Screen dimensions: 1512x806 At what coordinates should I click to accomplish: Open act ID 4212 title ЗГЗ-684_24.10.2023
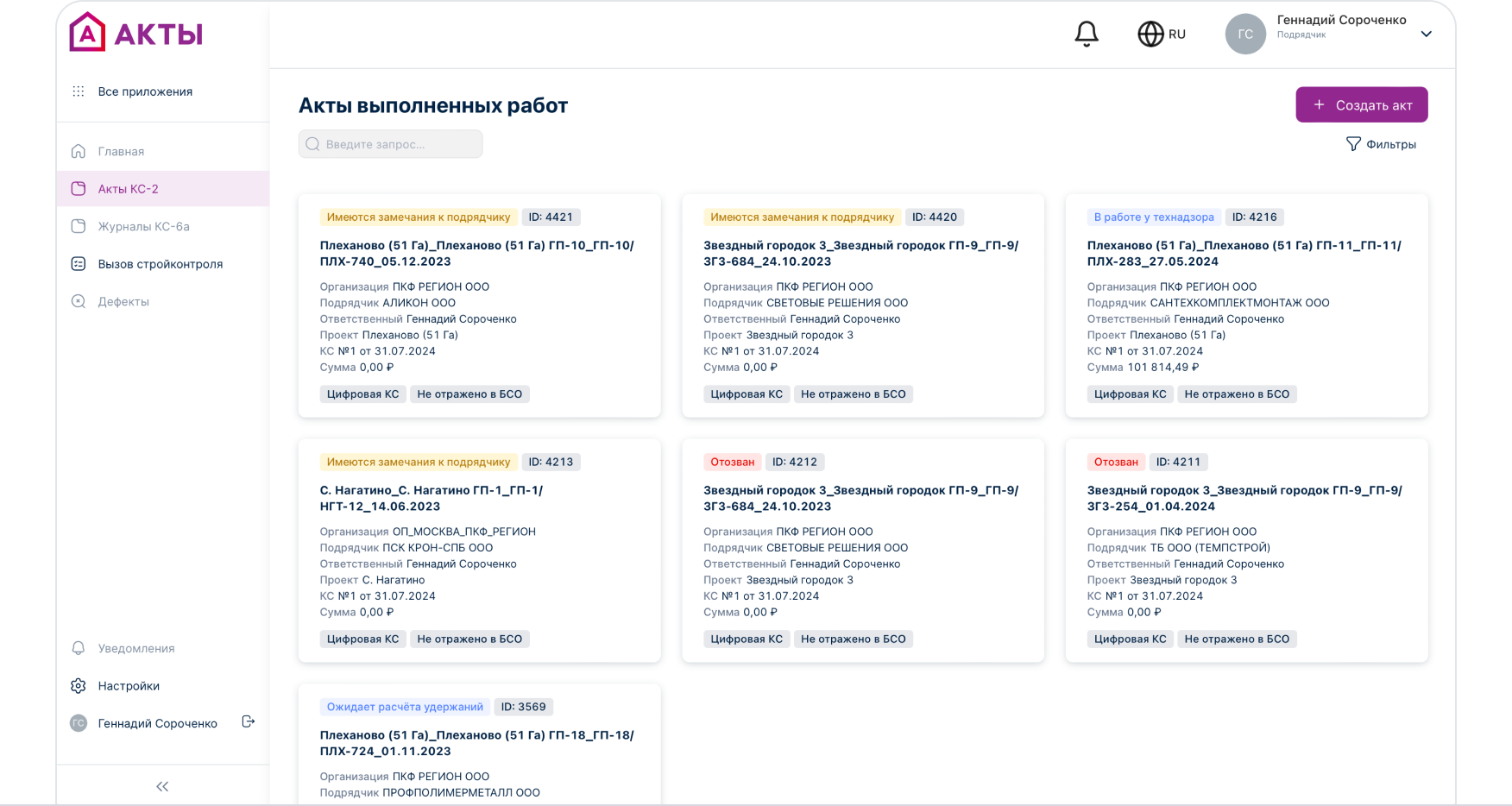tap(860, 499)
